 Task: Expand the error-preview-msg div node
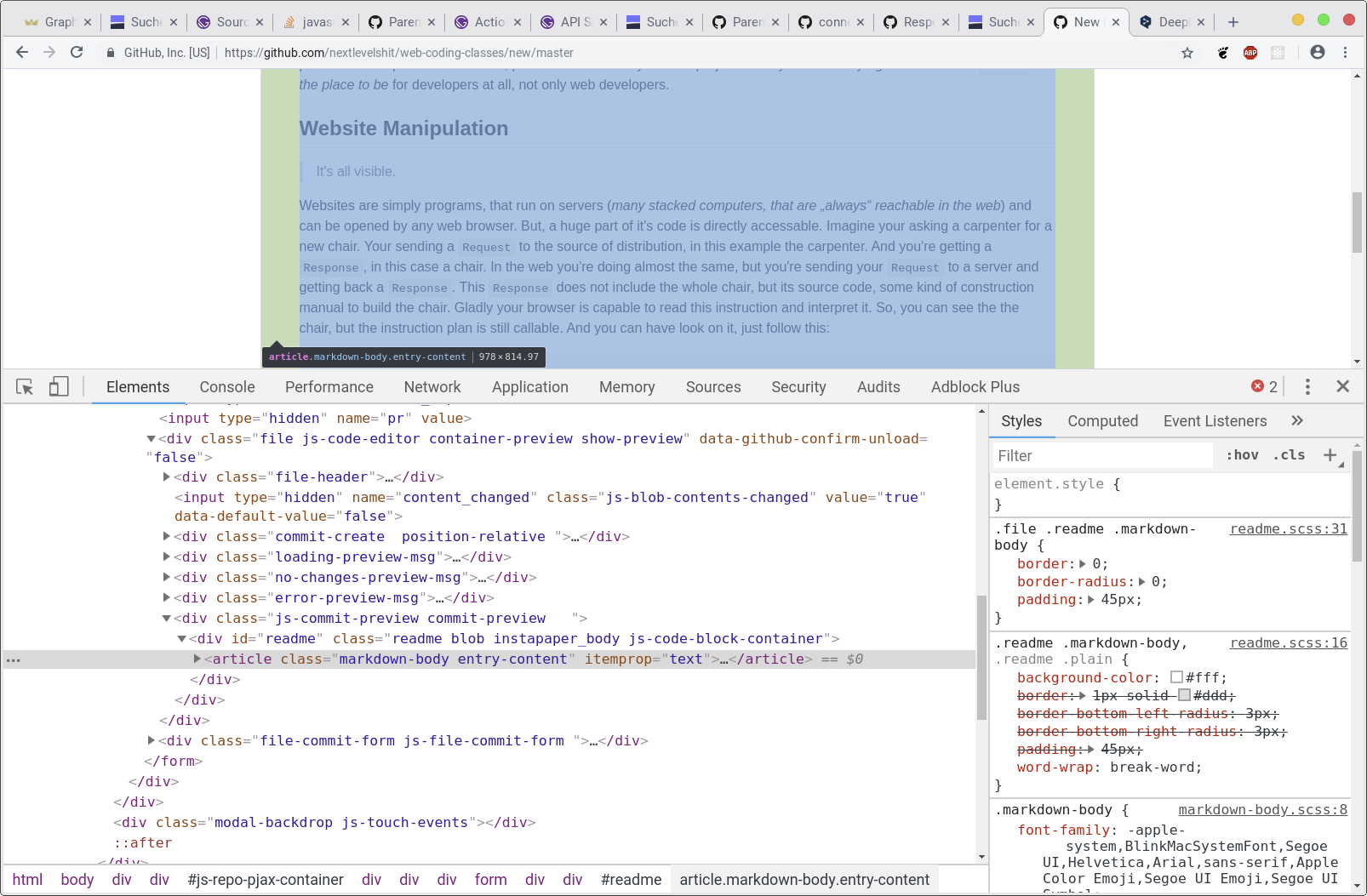167,597
